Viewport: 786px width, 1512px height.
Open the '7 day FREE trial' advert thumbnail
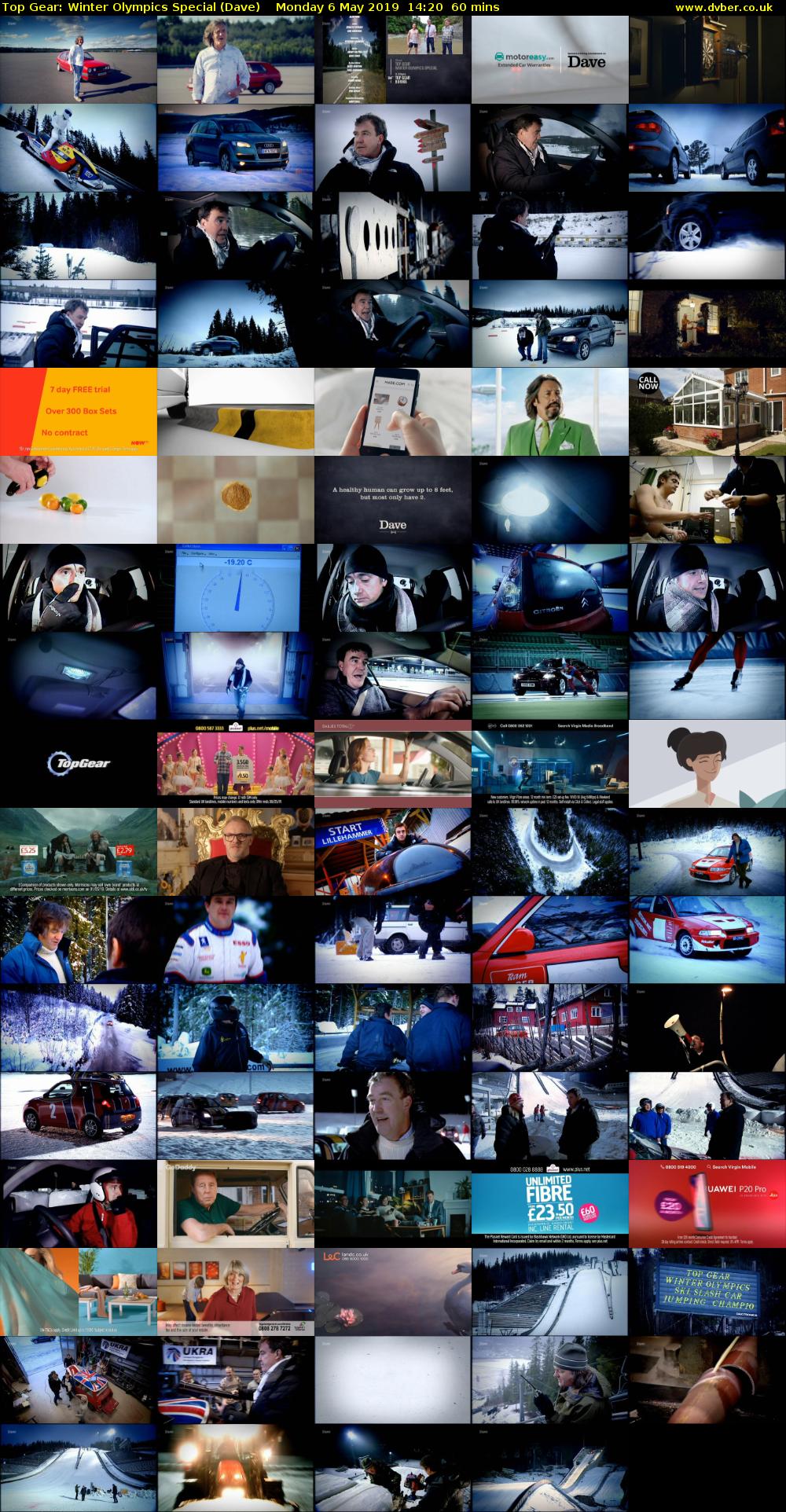coord(78,412)
